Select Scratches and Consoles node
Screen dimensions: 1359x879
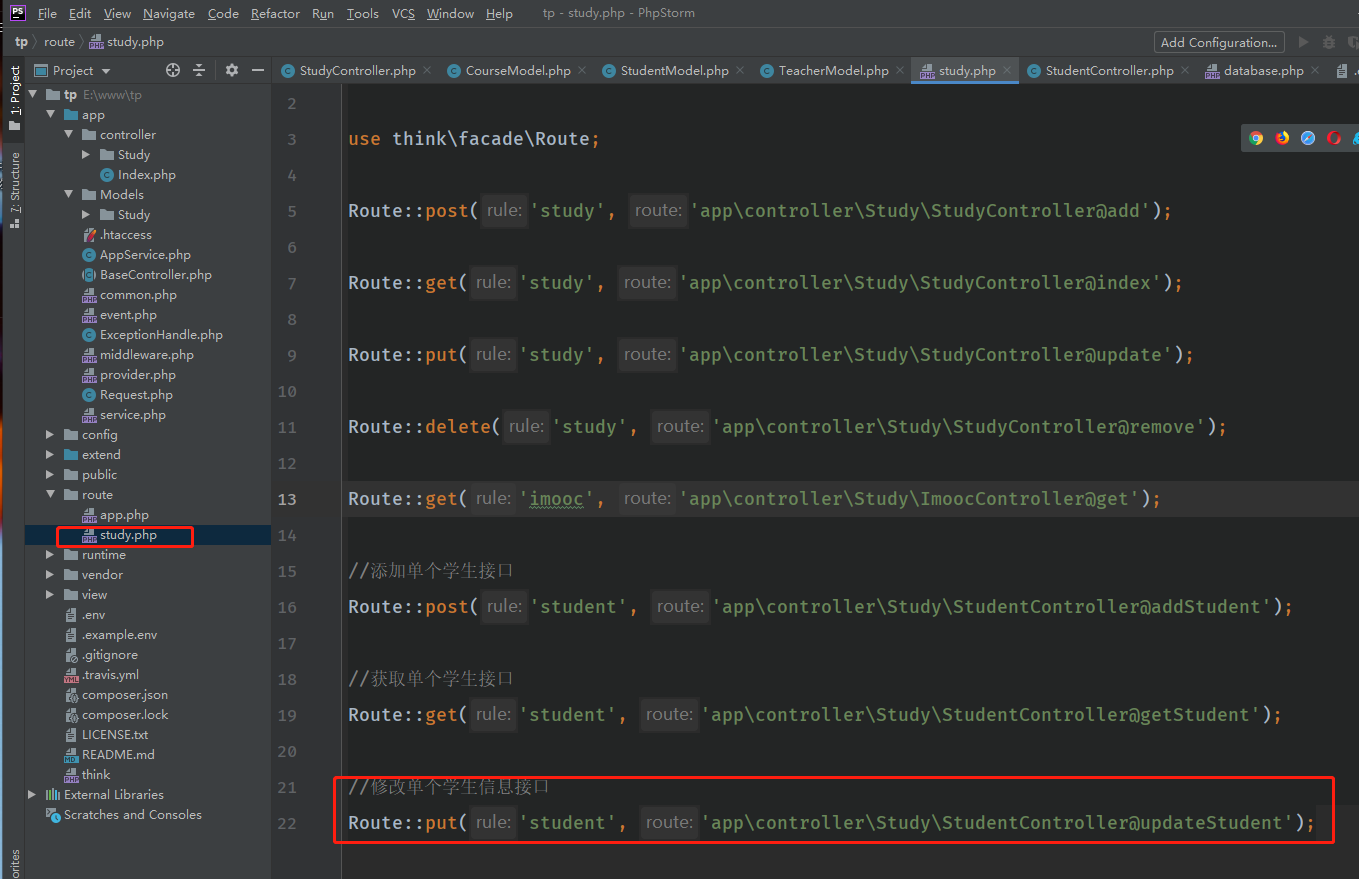click(132, 814)
